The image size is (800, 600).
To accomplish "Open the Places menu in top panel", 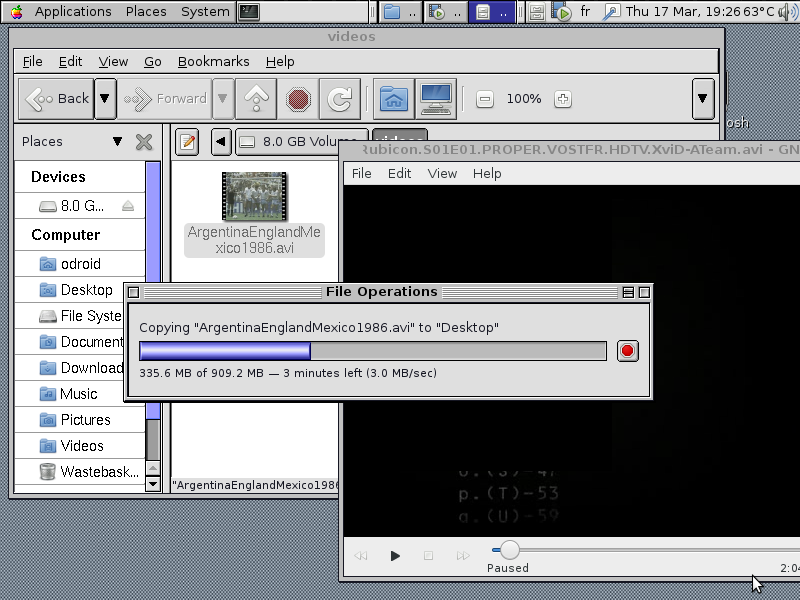I will (x=146, y=12).
